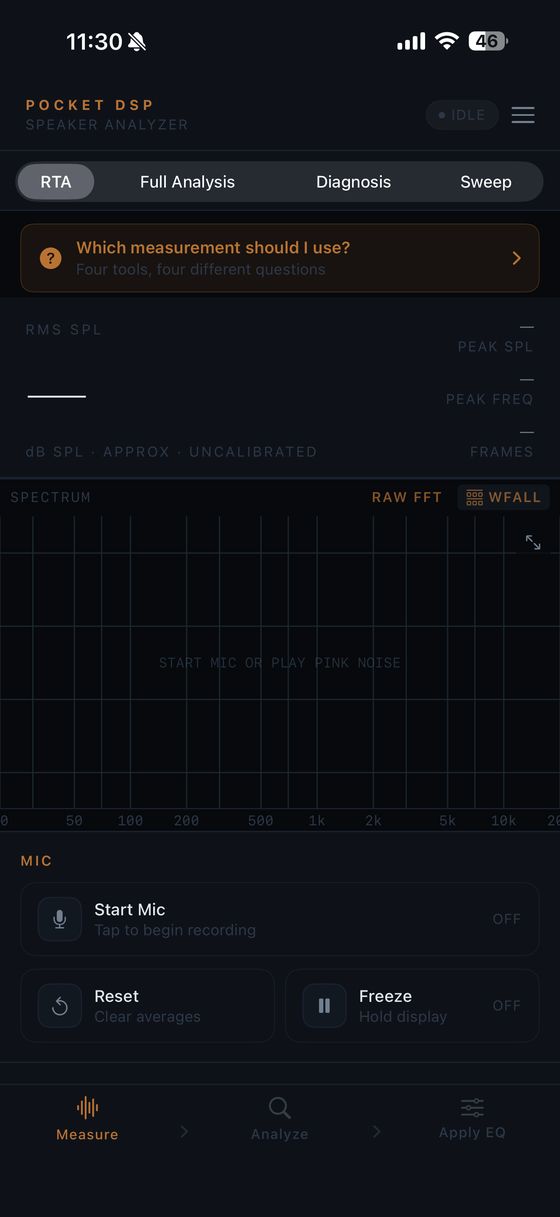
Task: Tap the question mark help icon
Action: click(x=51, y=258)
